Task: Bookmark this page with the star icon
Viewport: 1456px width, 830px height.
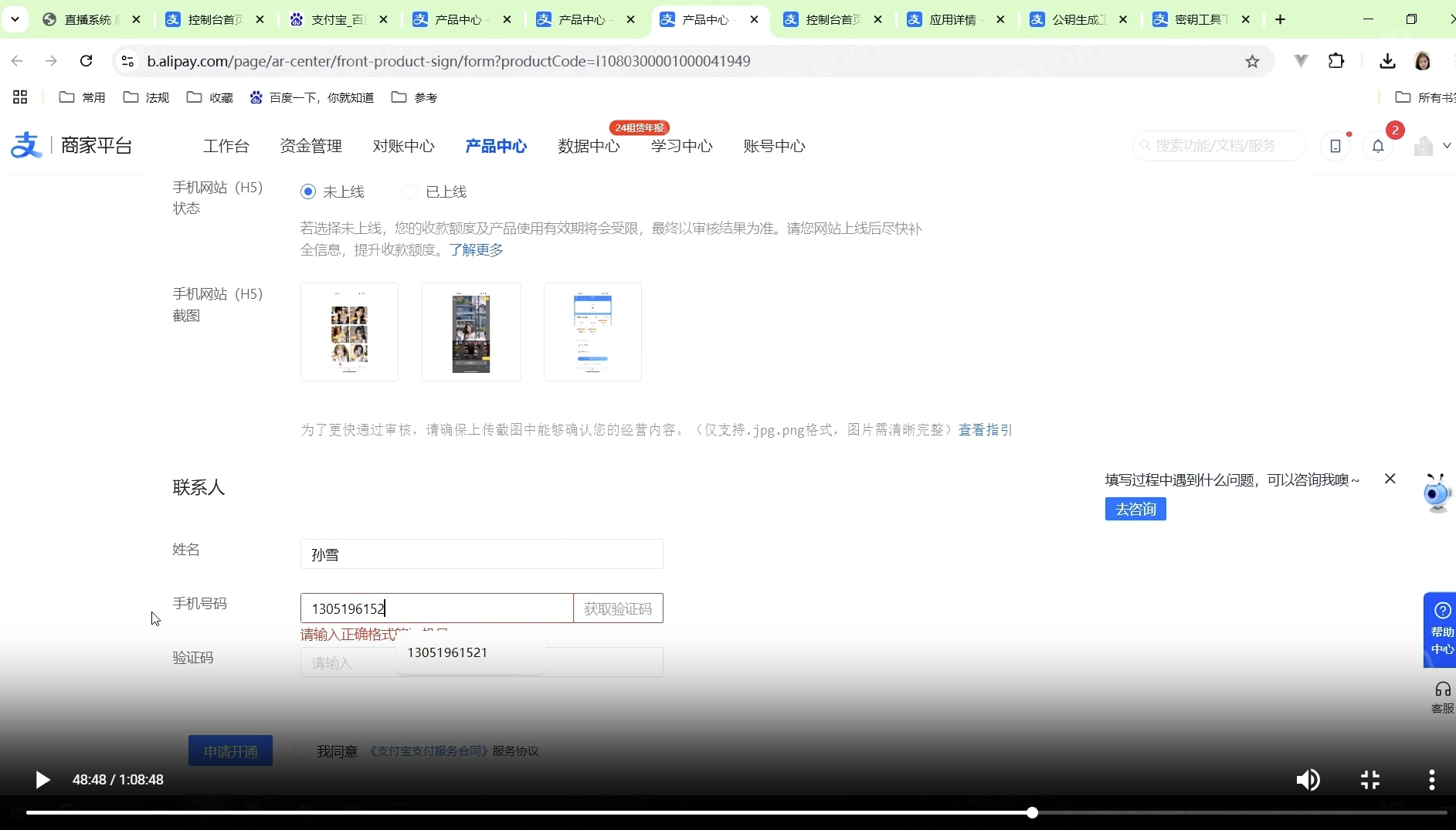Action: tap(1252, 61)
